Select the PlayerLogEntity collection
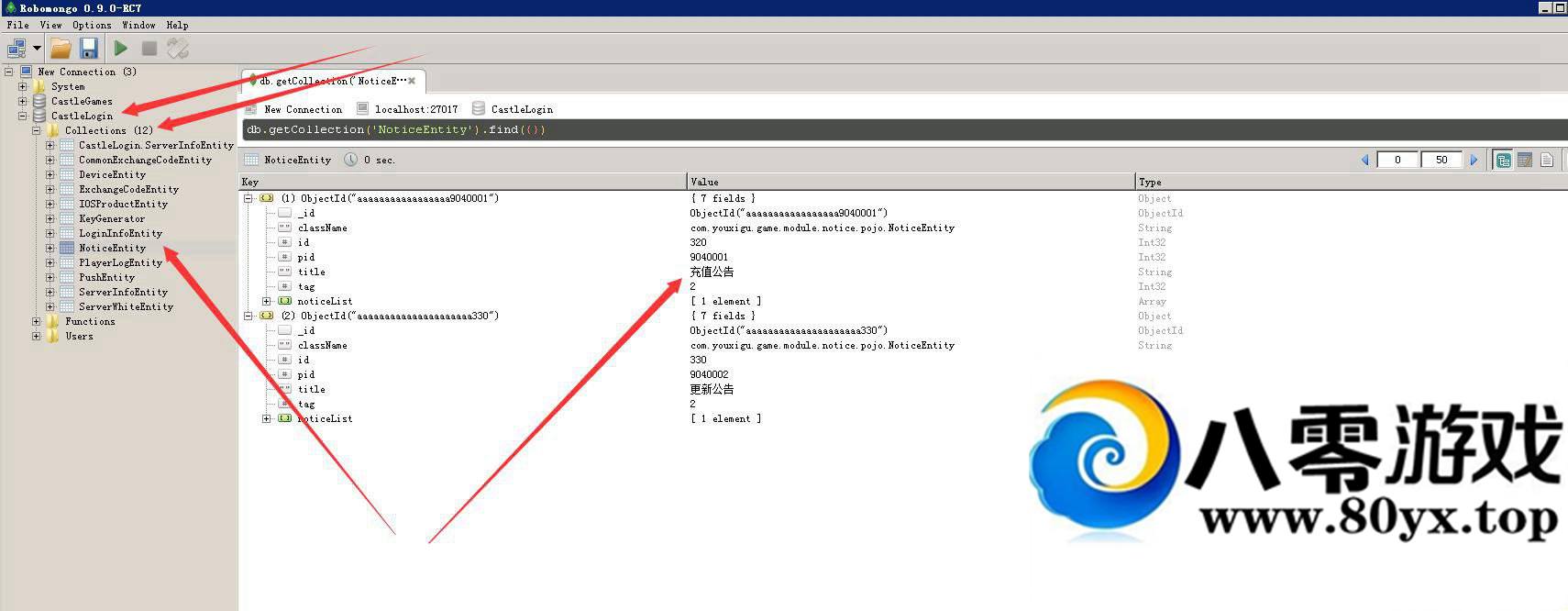This screenshot has width=1568, height=611. [120, 262]
